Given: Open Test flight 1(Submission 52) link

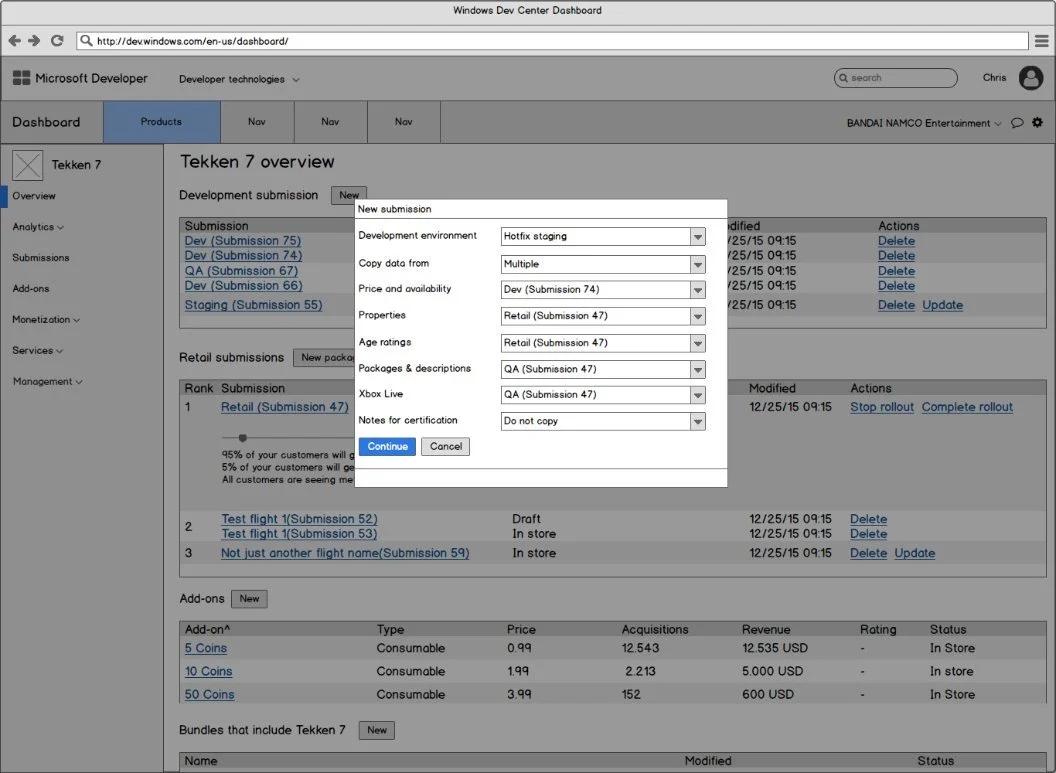Looking at the screenshot, I should tap(299, 519).
